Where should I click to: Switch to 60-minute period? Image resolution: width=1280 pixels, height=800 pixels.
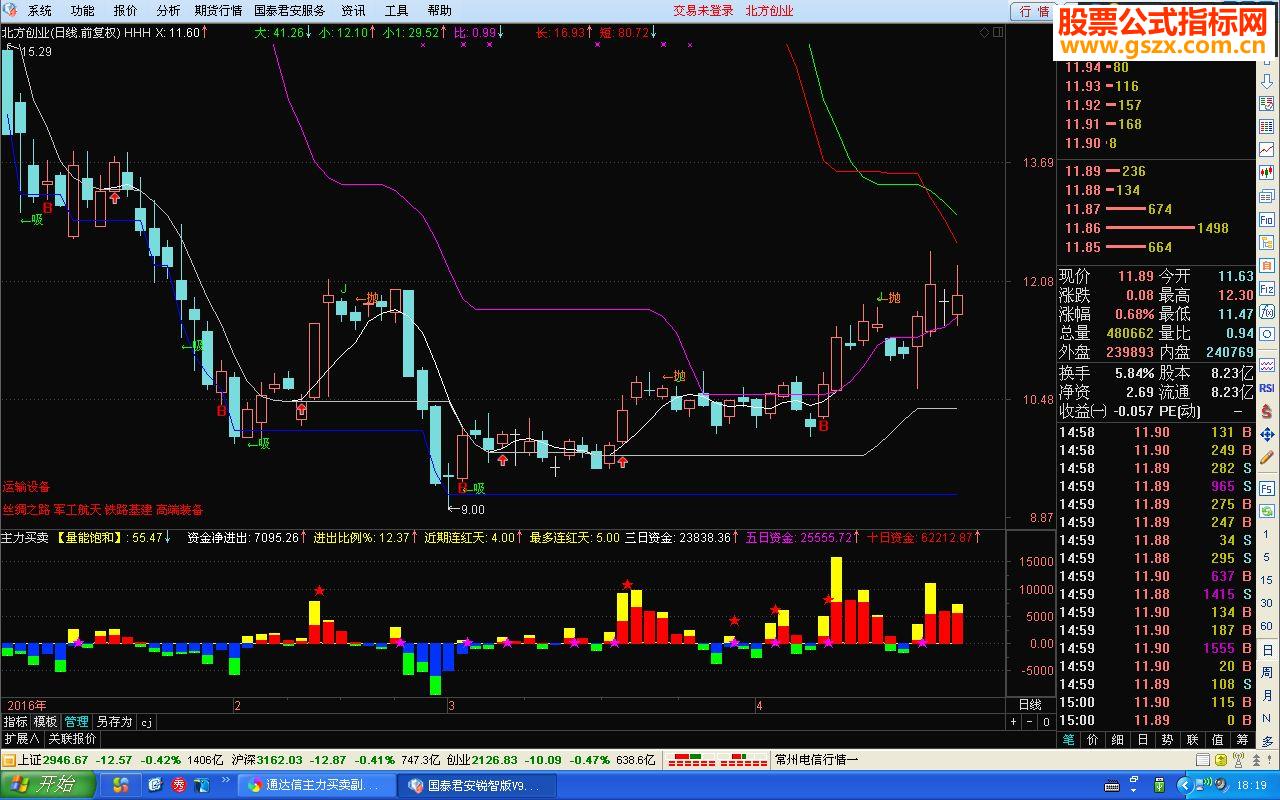[x=1267, y=626]
